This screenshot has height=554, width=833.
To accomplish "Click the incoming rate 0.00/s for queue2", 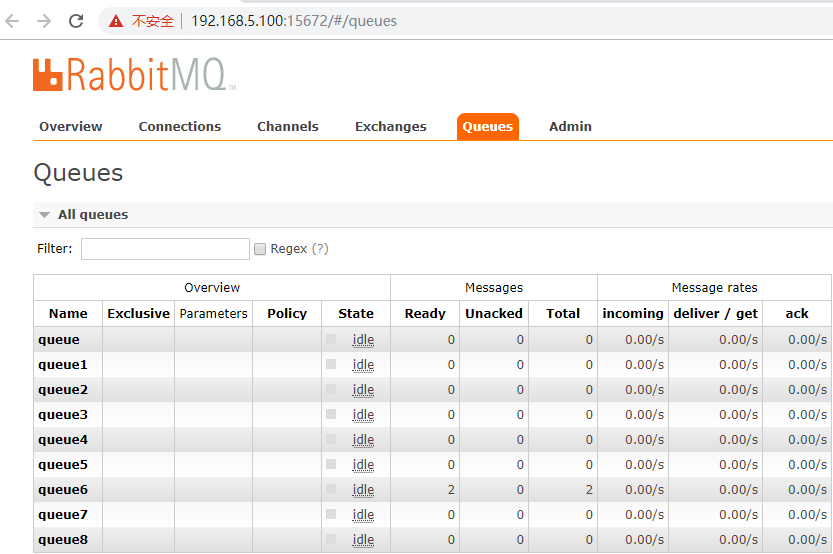I will (x=644, y=390).
